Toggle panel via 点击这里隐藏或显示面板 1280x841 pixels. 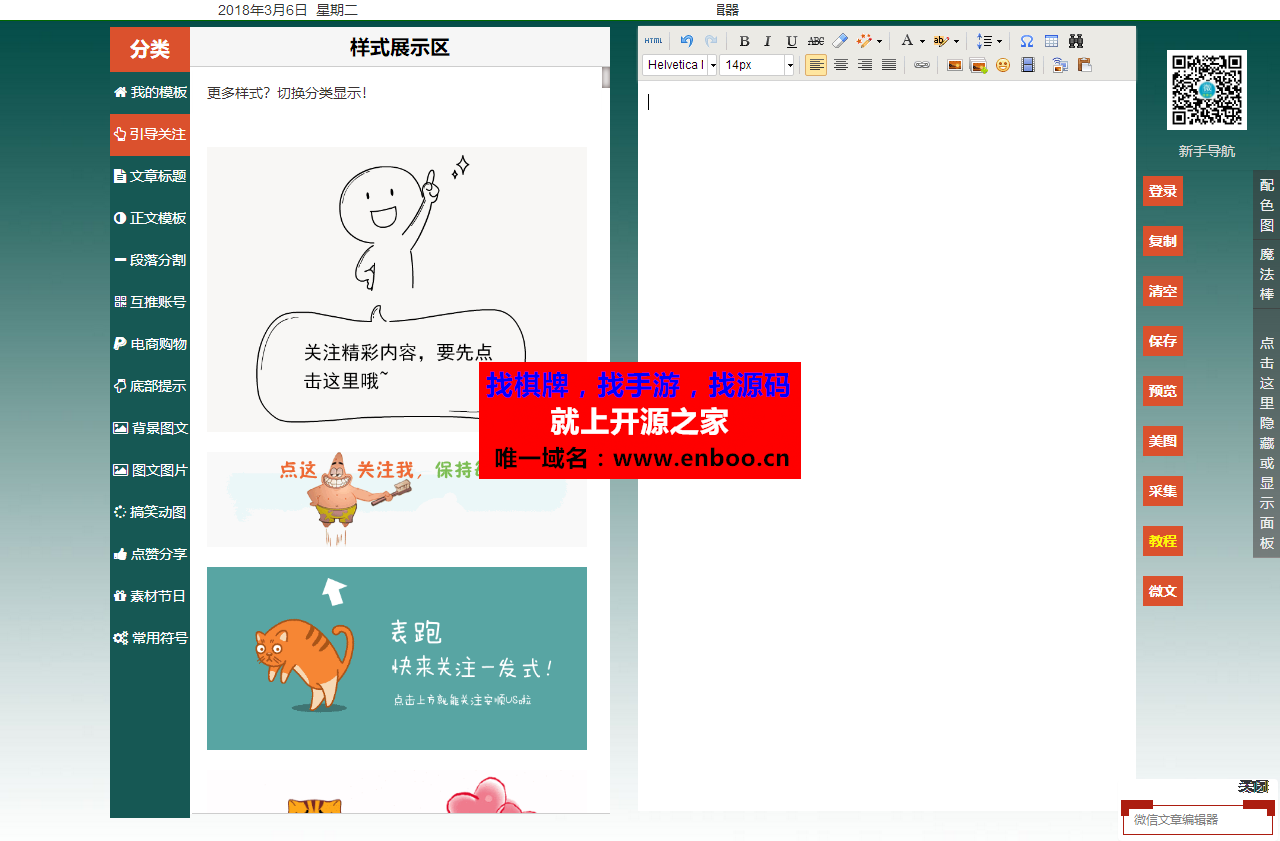(x=1267, y=434)
